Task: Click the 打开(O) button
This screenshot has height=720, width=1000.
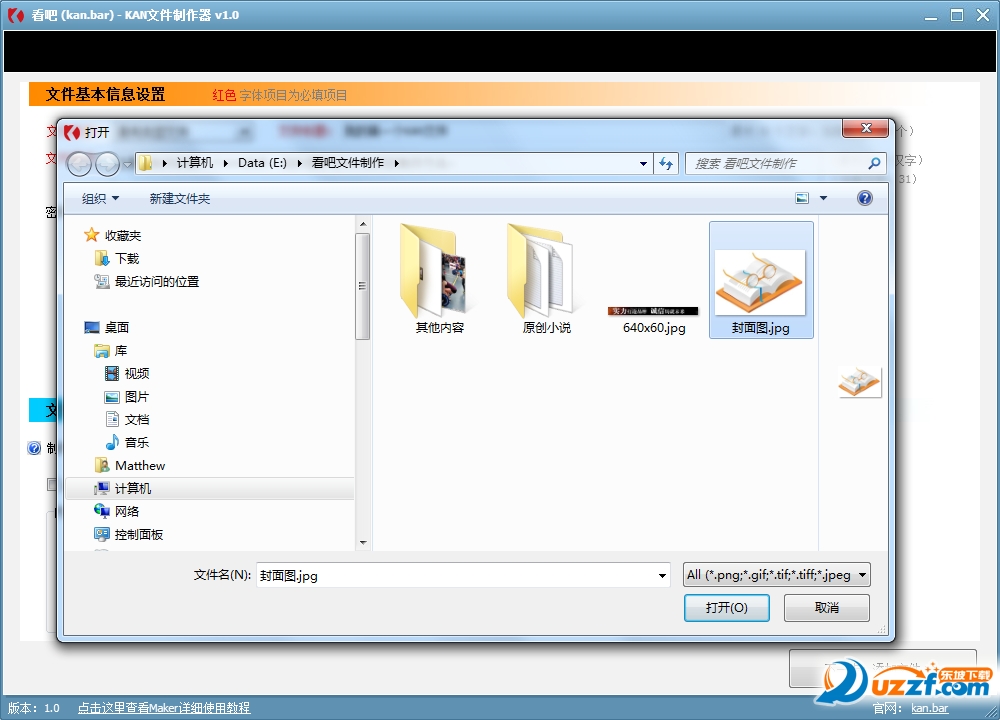Action: (726, 608)
